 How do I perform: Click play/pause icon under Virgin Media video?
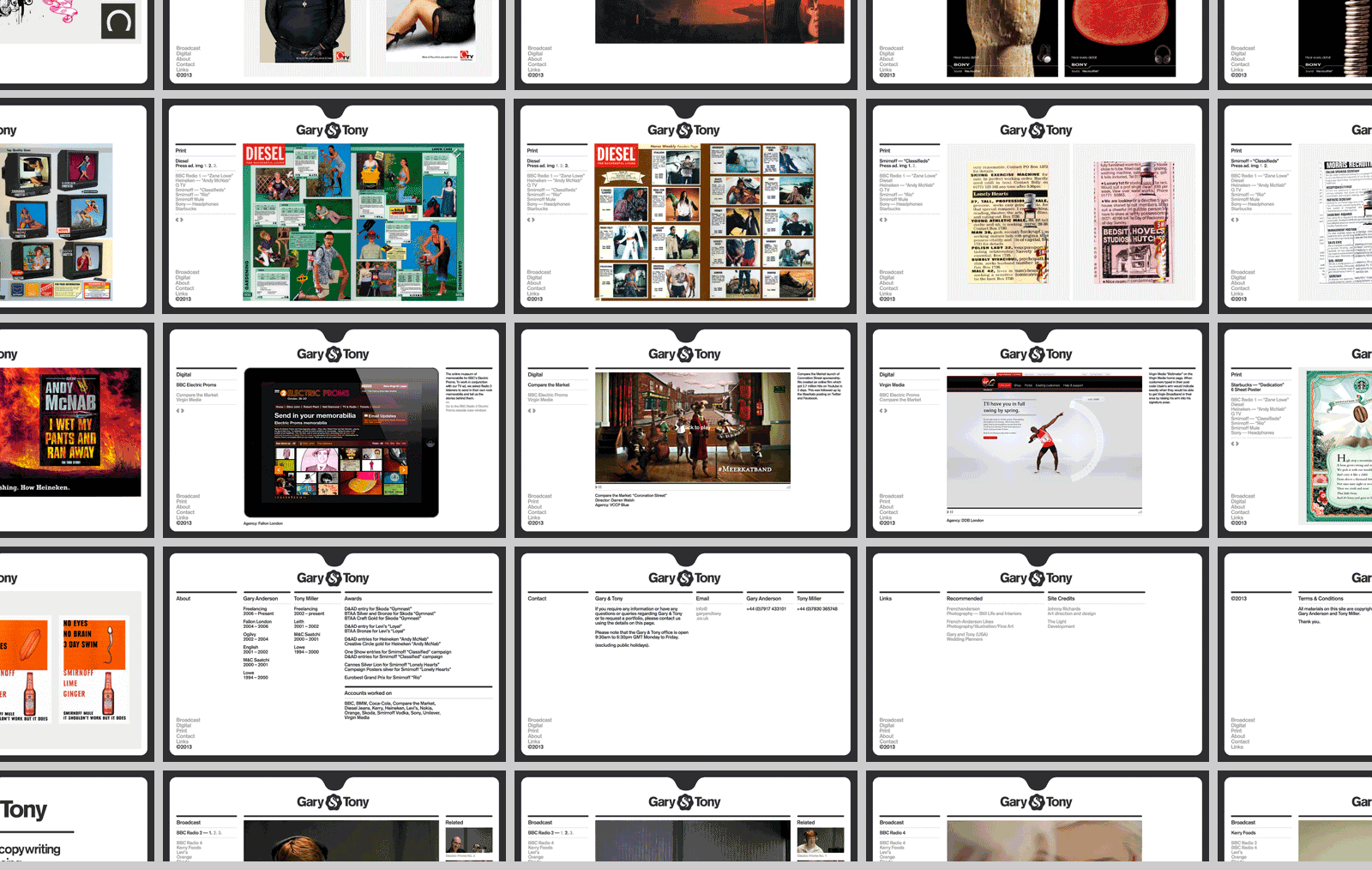click(950, 512)
